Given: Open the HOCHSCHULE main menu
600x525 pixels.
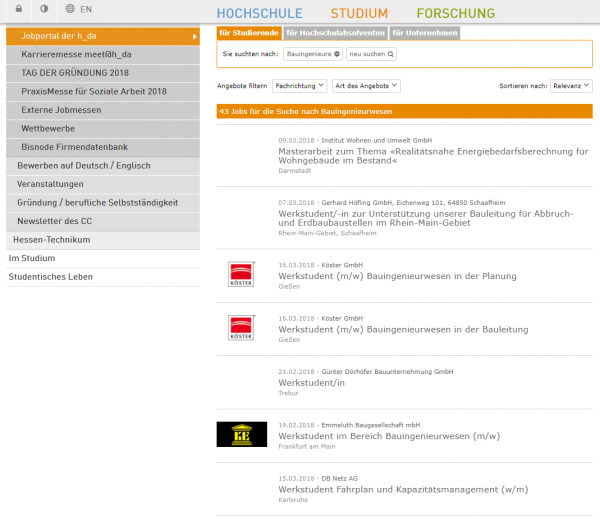Looking at the screenshot, I should (x=259, y=13).
